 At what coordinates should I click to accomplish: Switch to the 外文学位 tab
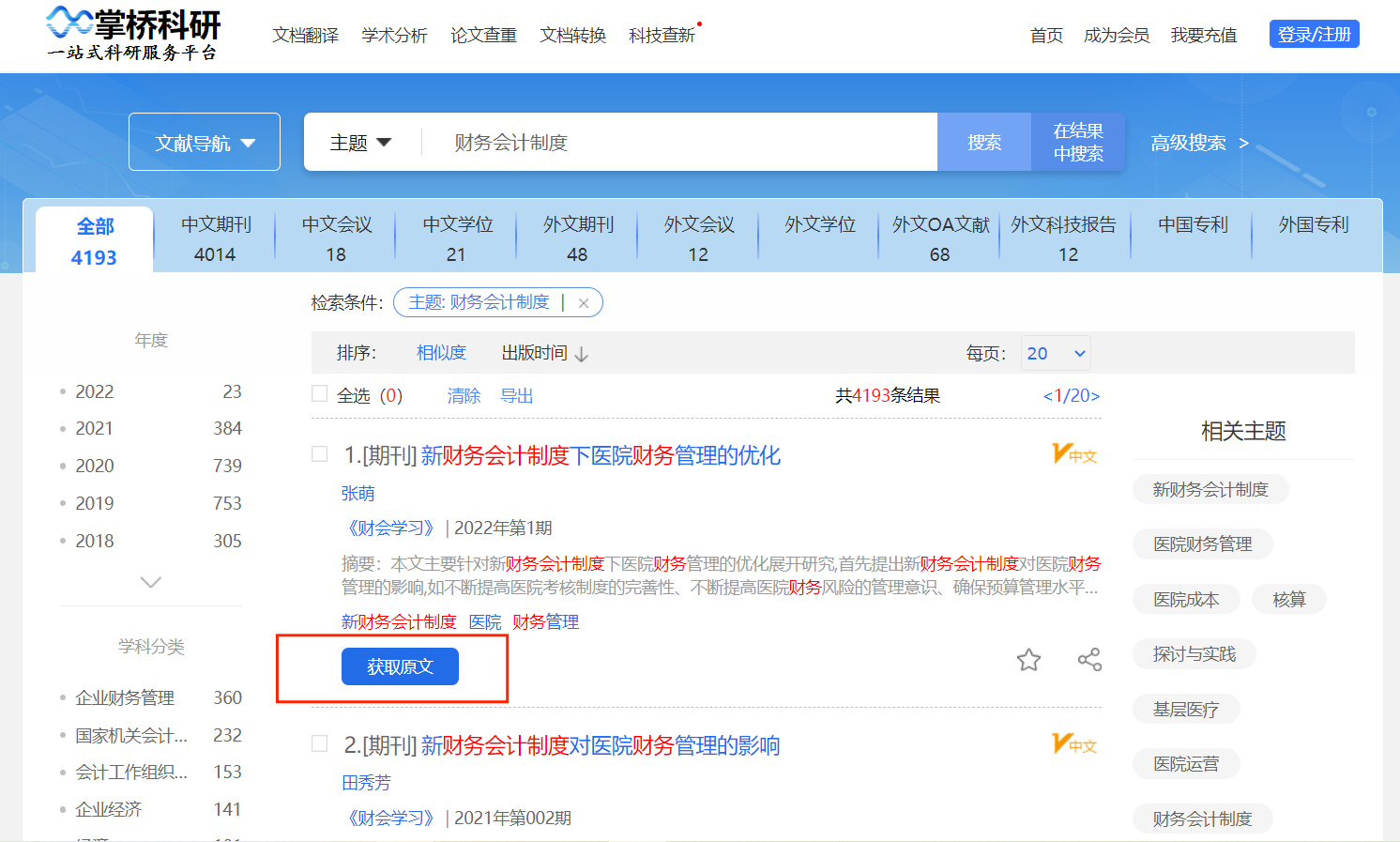click(820, 225)
